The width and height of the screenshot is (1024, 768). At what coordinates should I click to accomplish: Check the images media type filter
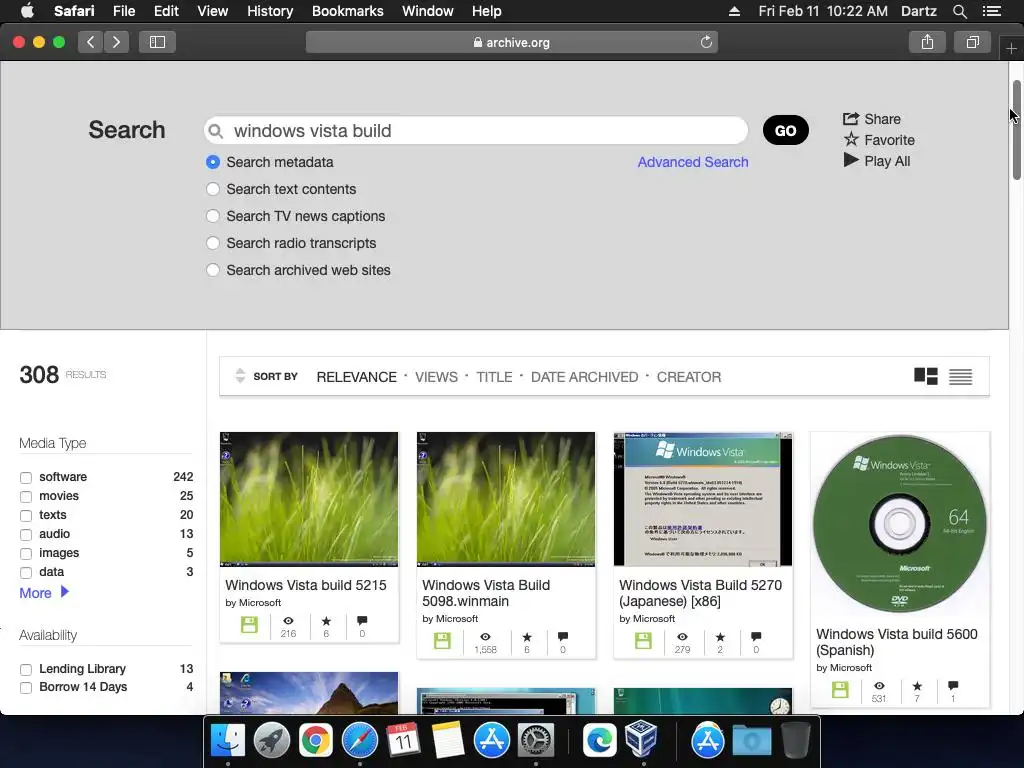(26, 554)
